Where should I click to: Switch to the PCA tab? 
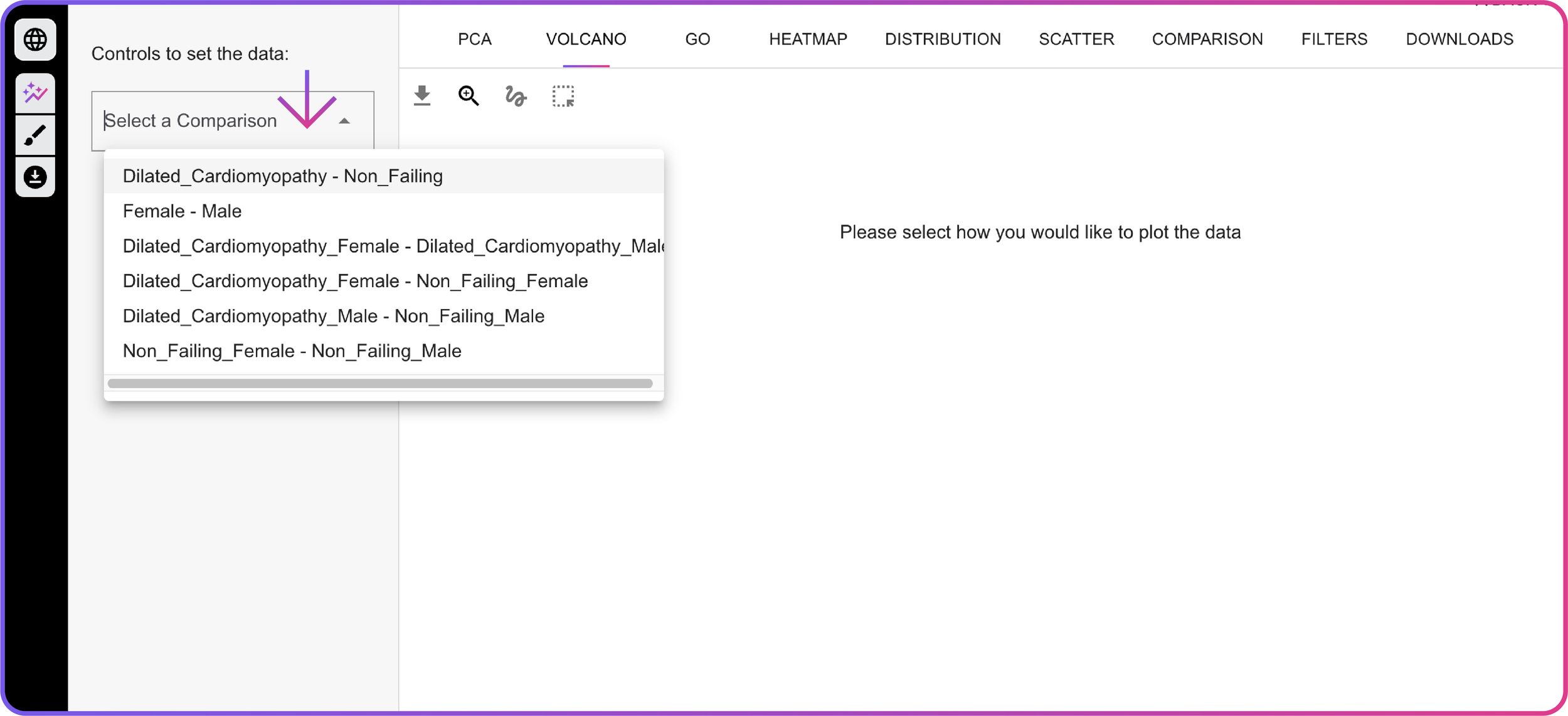tap(474, 39)
